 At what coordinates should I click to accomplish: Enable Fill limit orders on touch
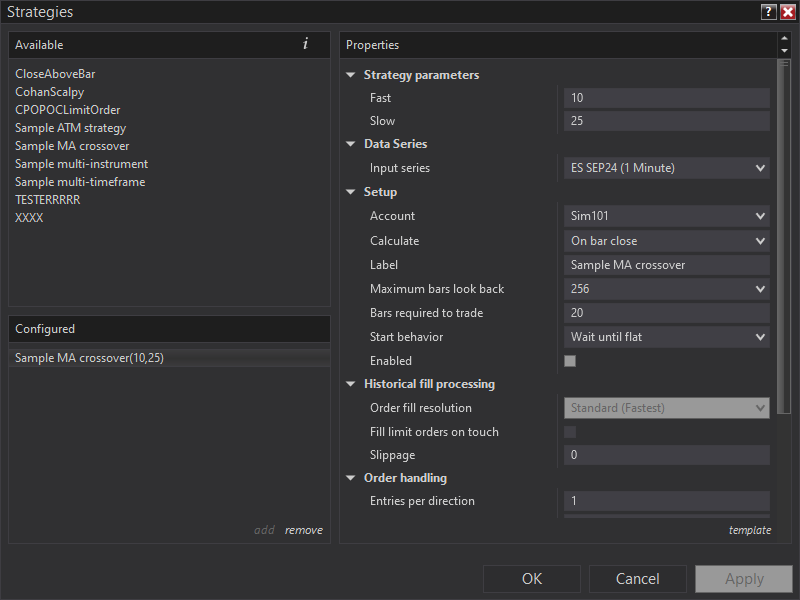(x=570, y=432)
